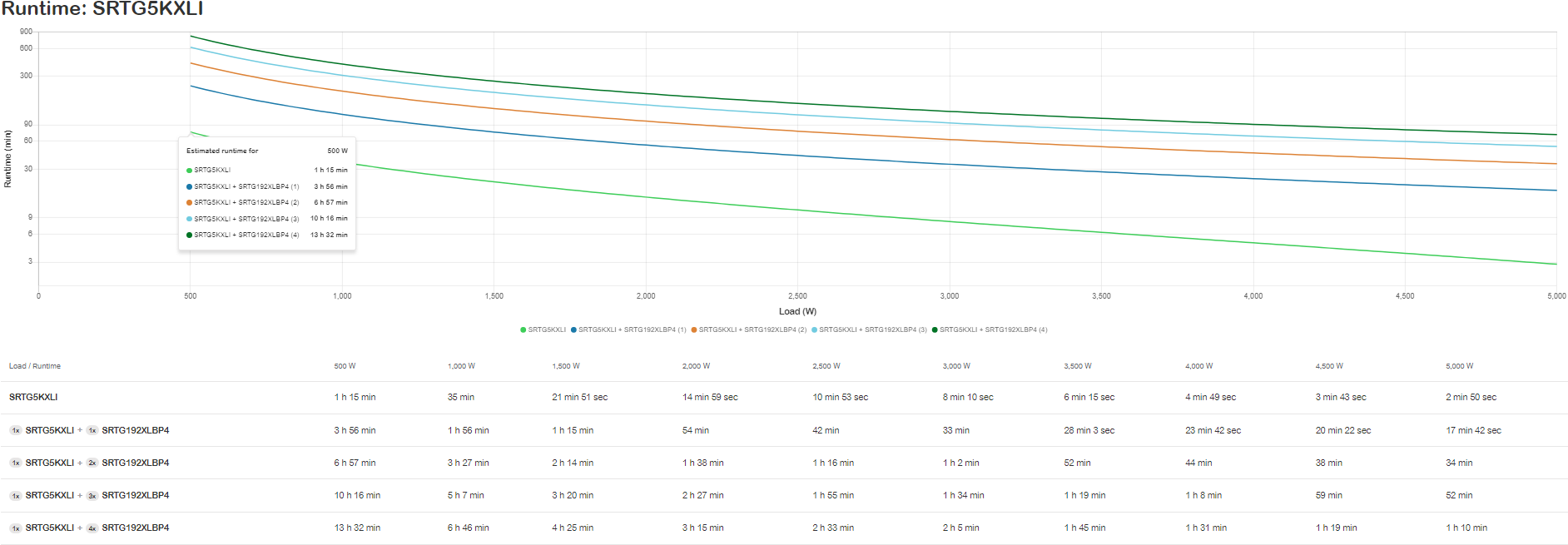Click the 3x quantity badge before SRTG192XLBP4
The image size is (1568, 545).
point(92,496)
